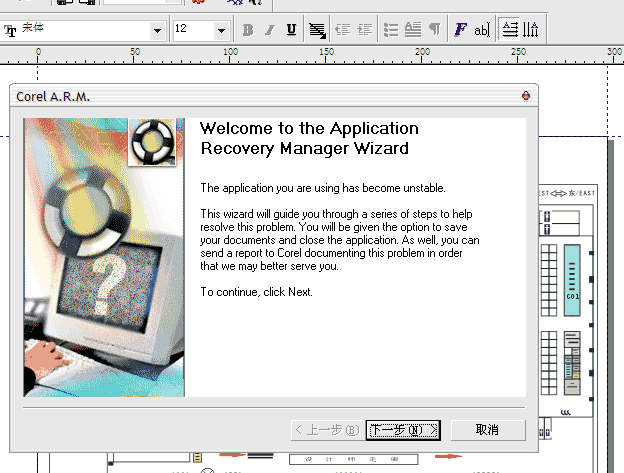Open the font size dropdown arrow
624x473 pixels.
click(222, 30)
